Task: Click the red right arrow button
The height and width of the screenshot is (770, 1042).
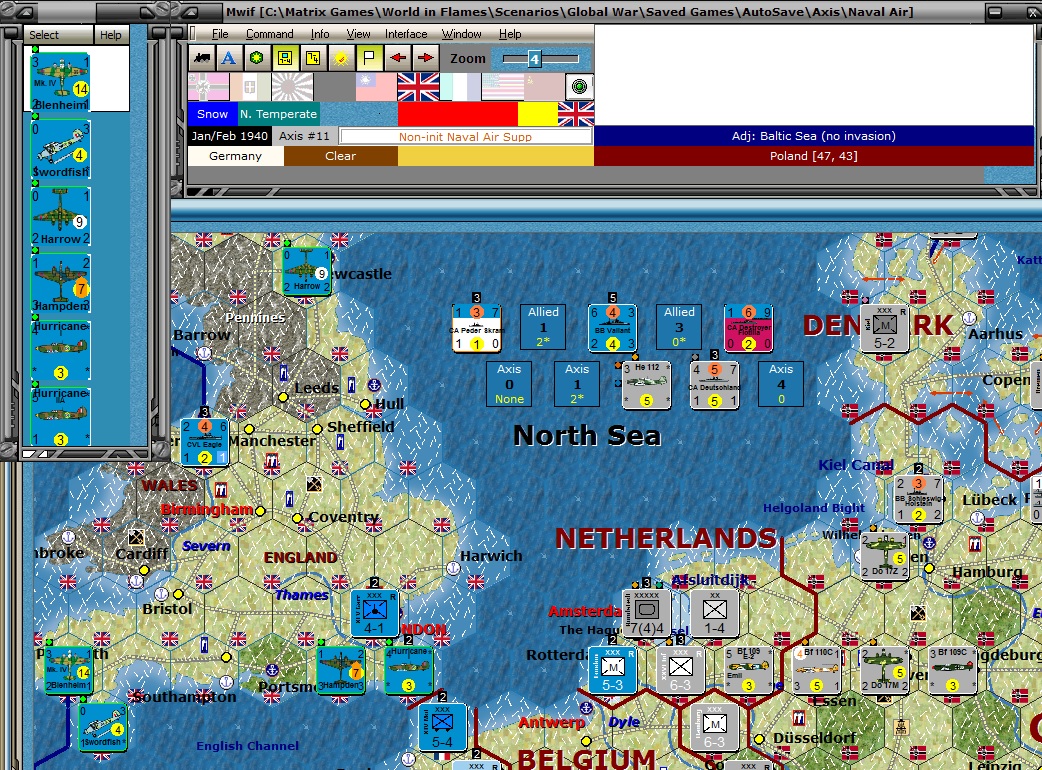Action: pyautogui.click(x=425, y=58)
